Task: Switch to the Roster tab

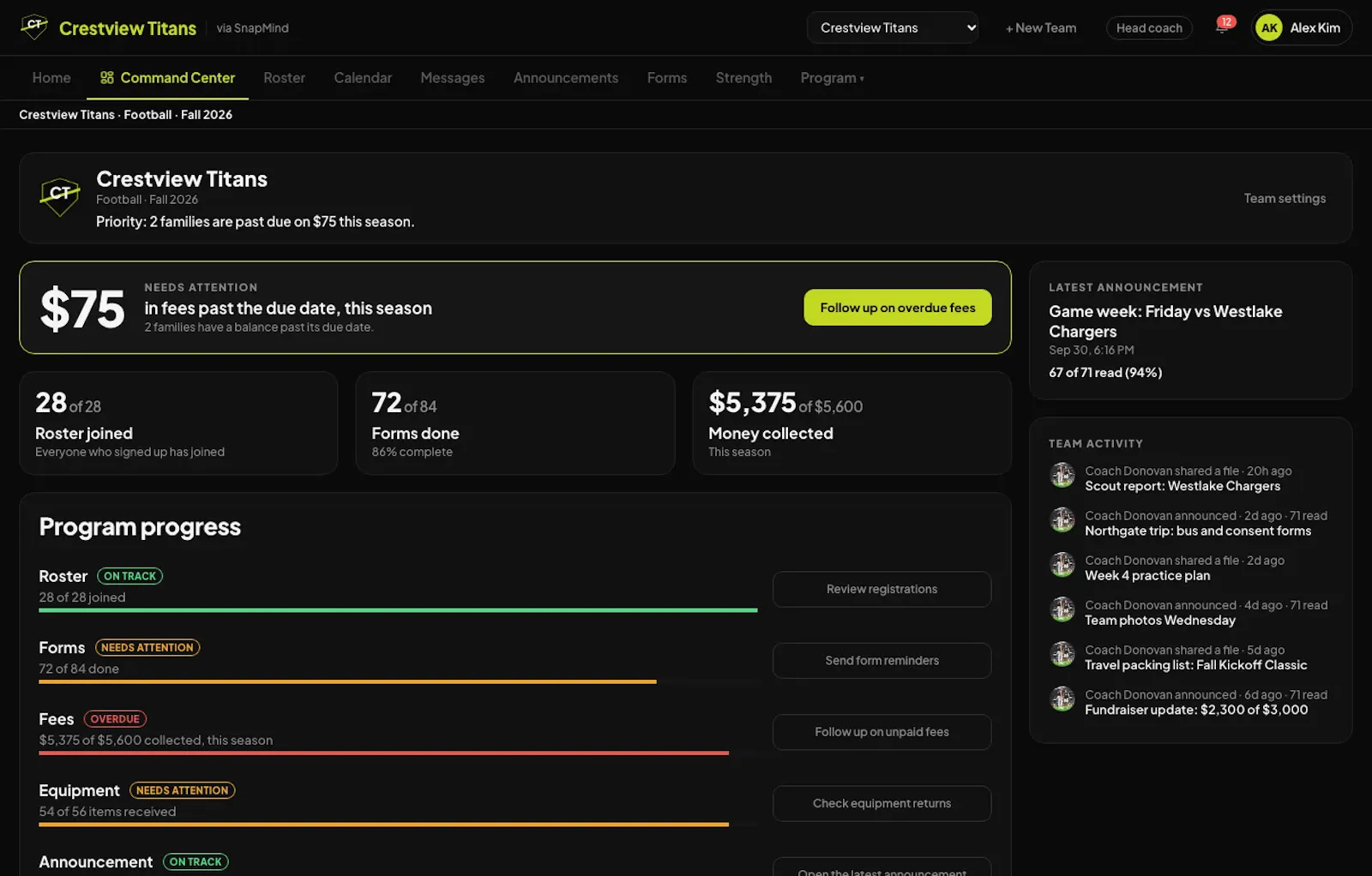Action: click(x=284, y=78)
